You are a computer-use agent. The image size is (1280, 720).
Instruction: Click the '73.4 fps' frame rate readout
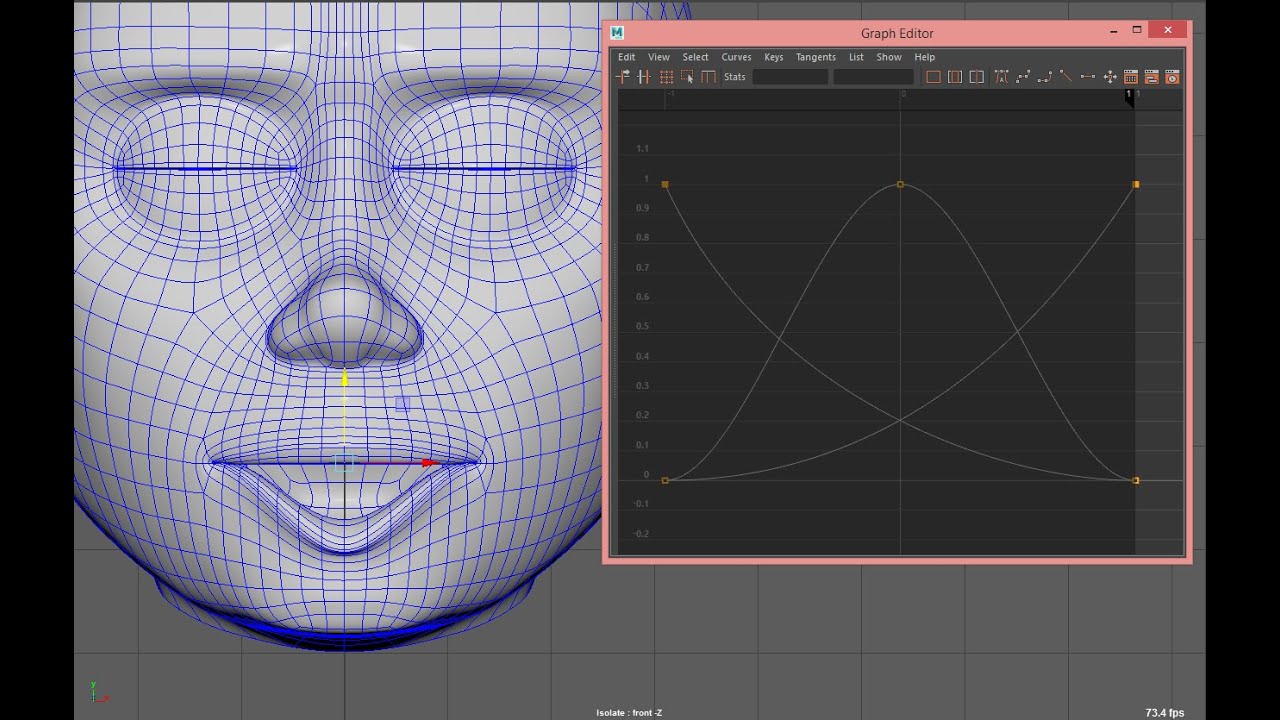click(1165, 713)
